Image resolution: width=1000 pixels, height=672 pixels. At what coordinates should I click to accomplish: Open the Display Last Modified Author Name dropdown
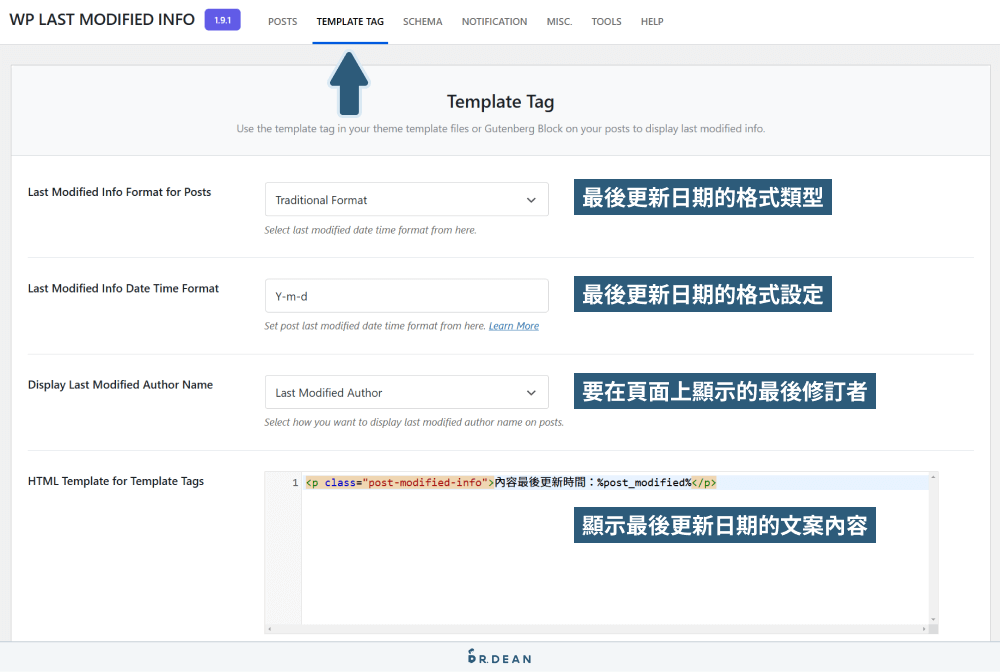405,392
